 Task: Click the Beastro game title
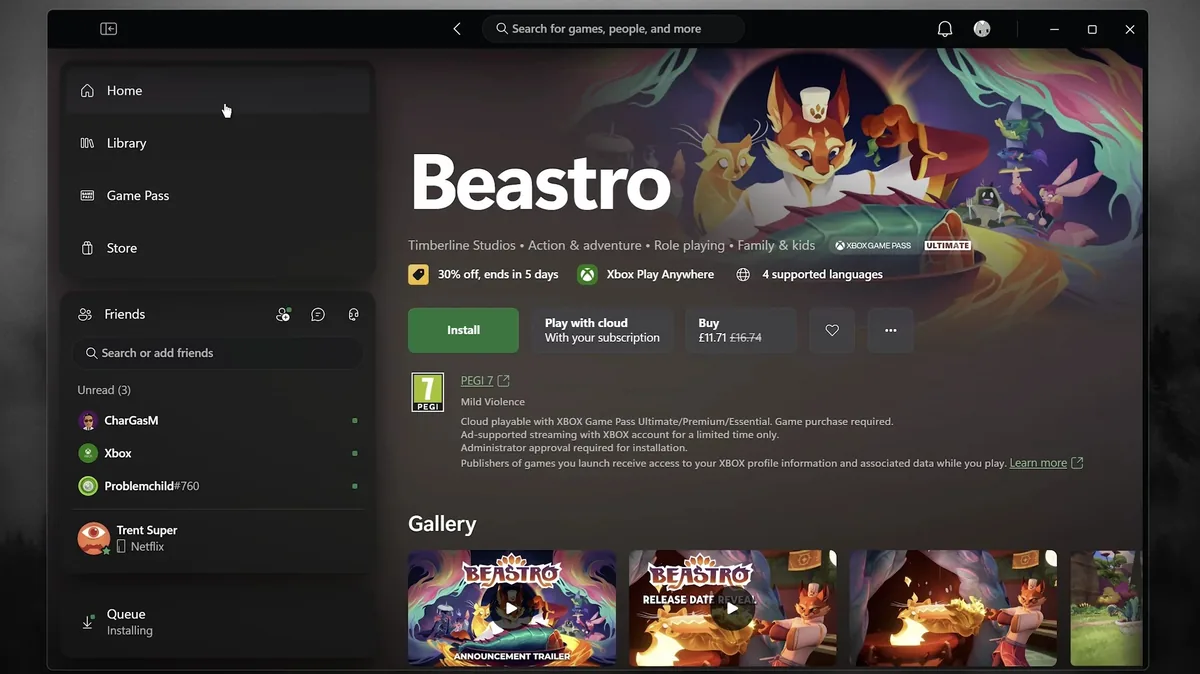[x=540, y=182]
